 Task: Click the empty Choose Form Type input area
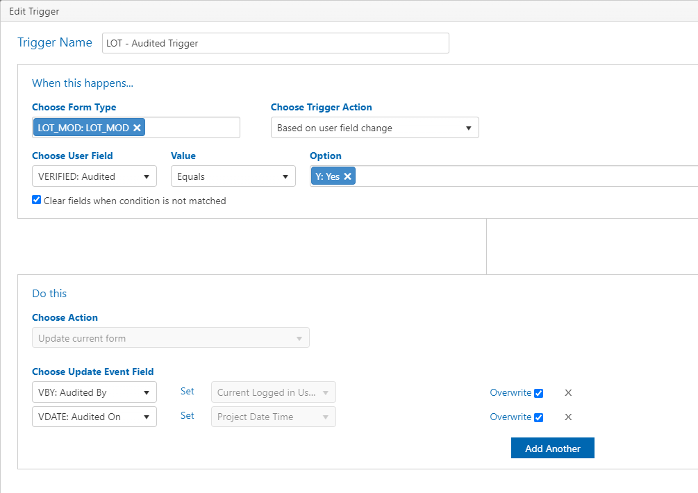(x=192, y=128)
